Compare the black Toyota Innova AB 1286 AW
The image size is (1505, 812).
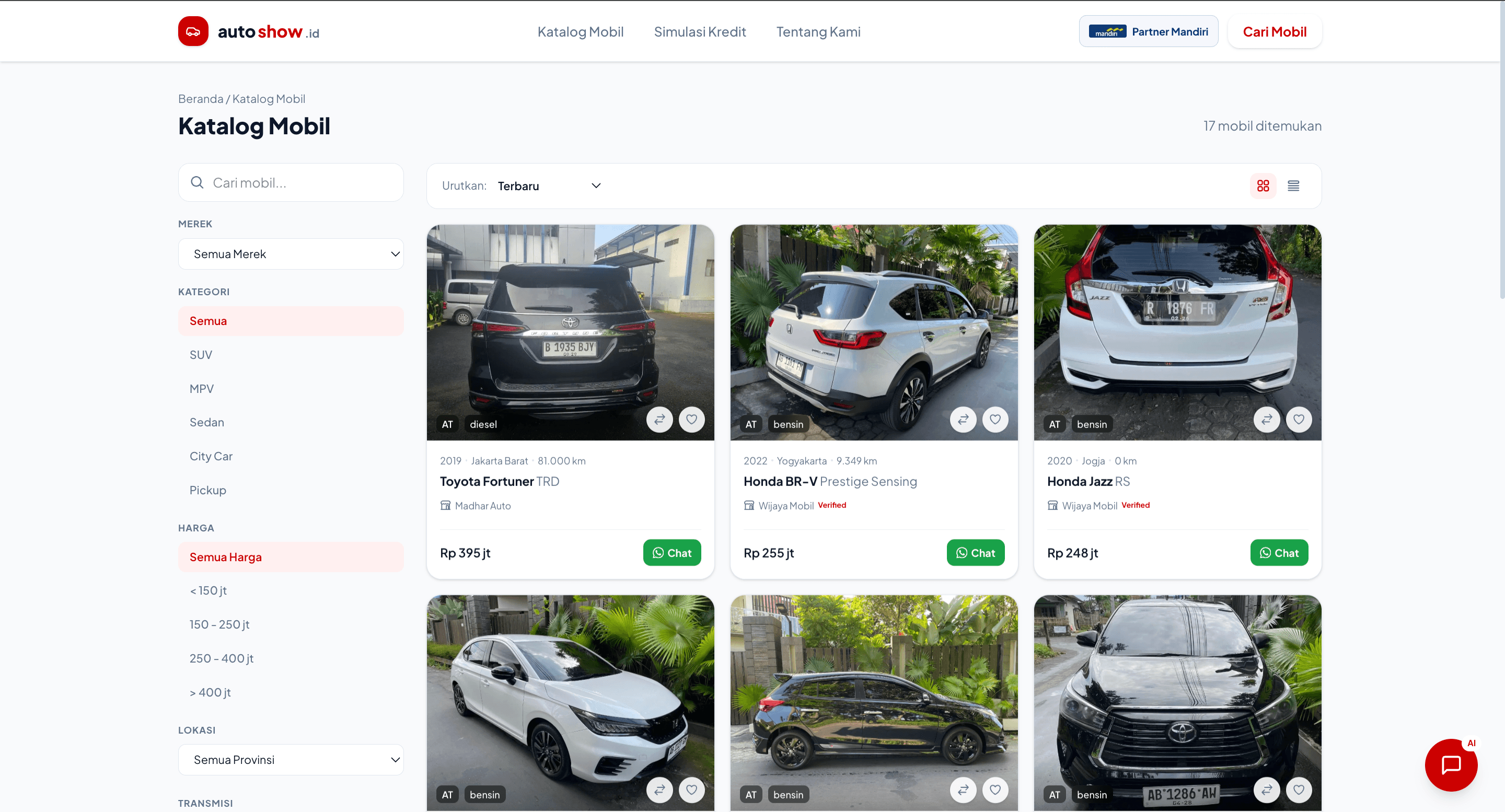click(1267, 790)
